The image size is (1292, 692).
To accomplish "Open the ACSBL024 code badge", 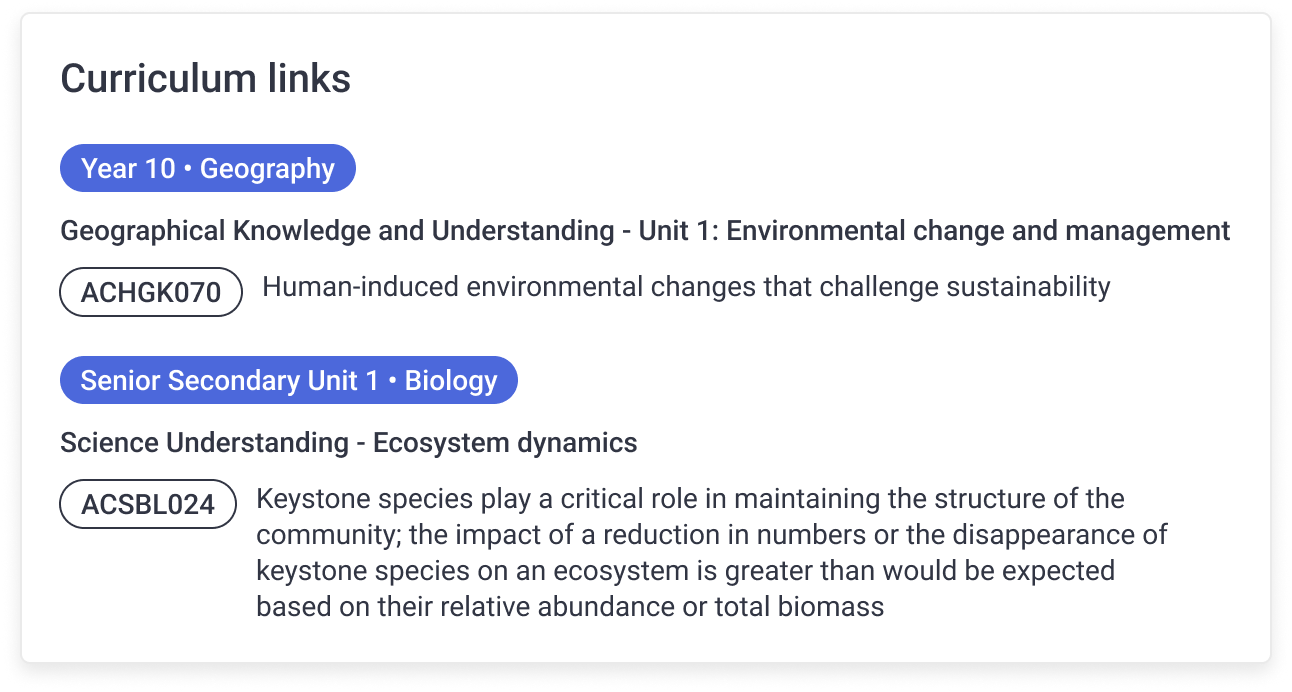I will click(148, 504).
